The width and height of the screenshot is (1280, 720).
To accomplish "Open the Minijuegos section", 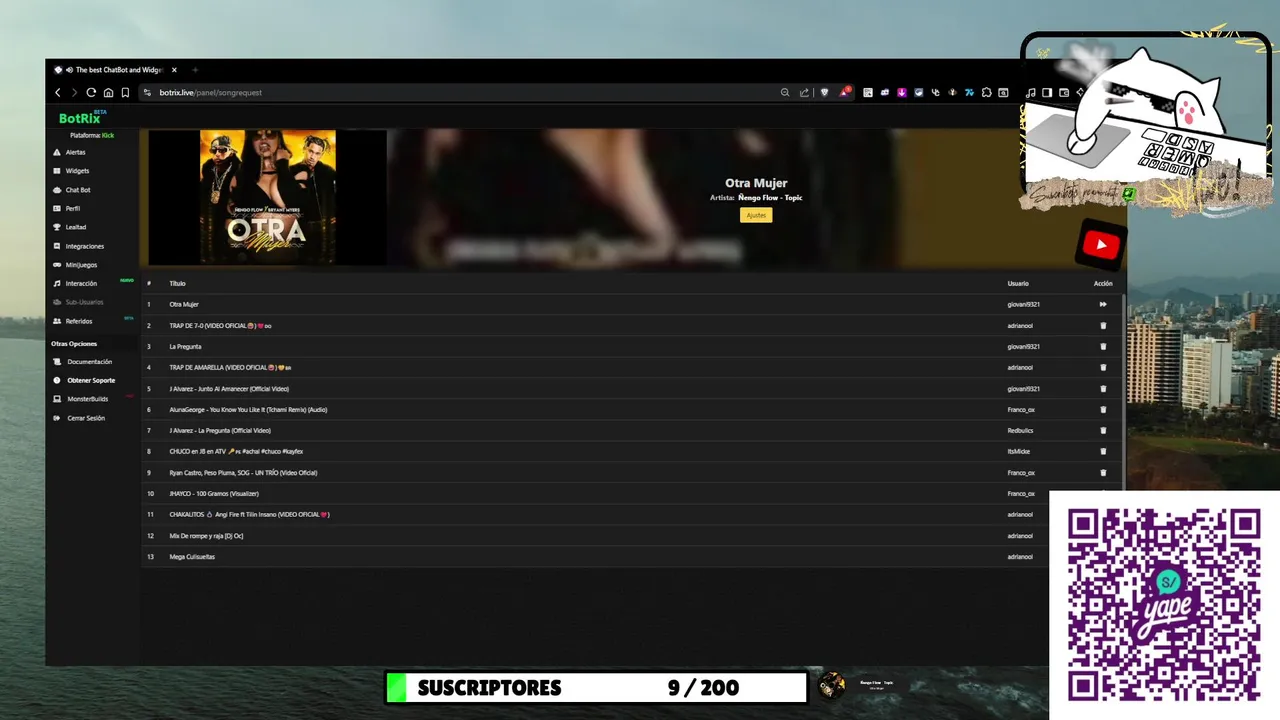I will click(81, 265).
